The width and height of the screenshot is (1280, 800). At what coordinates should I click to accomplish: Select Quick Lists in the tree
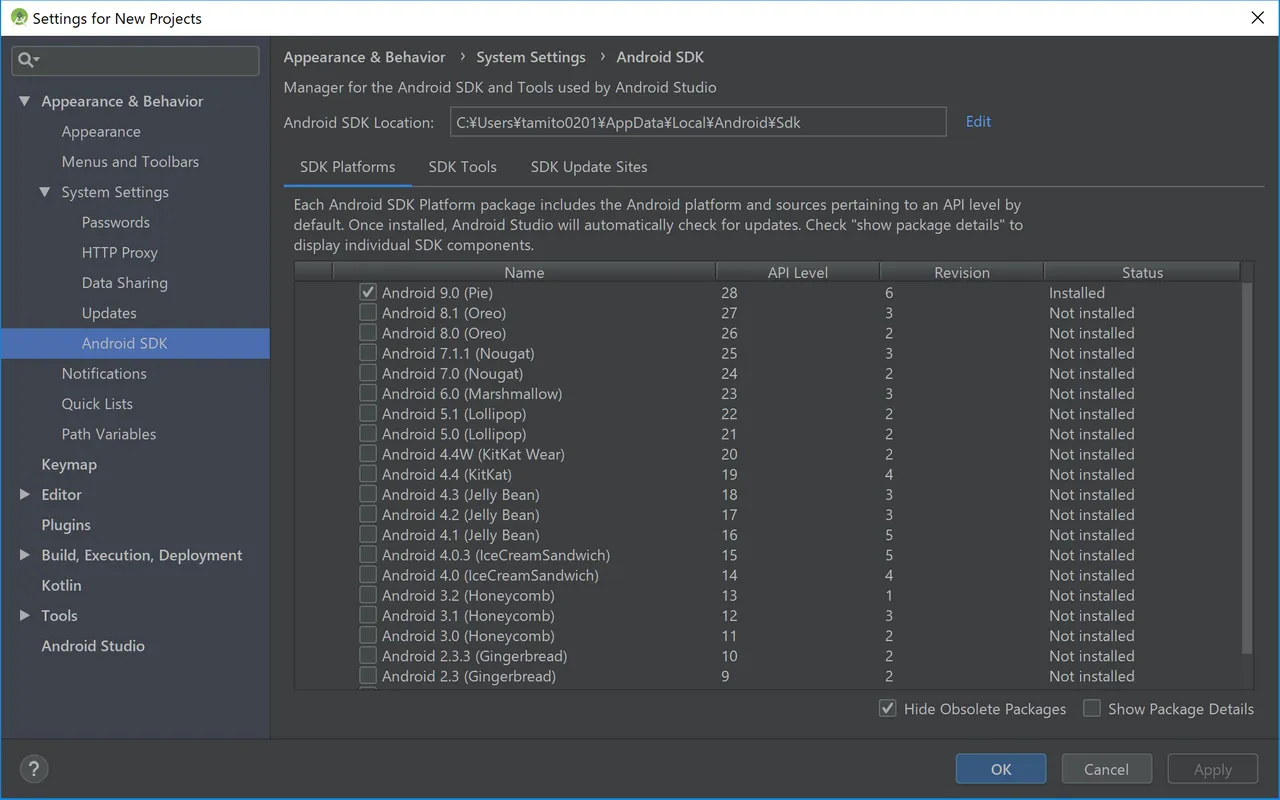point(97,403)
